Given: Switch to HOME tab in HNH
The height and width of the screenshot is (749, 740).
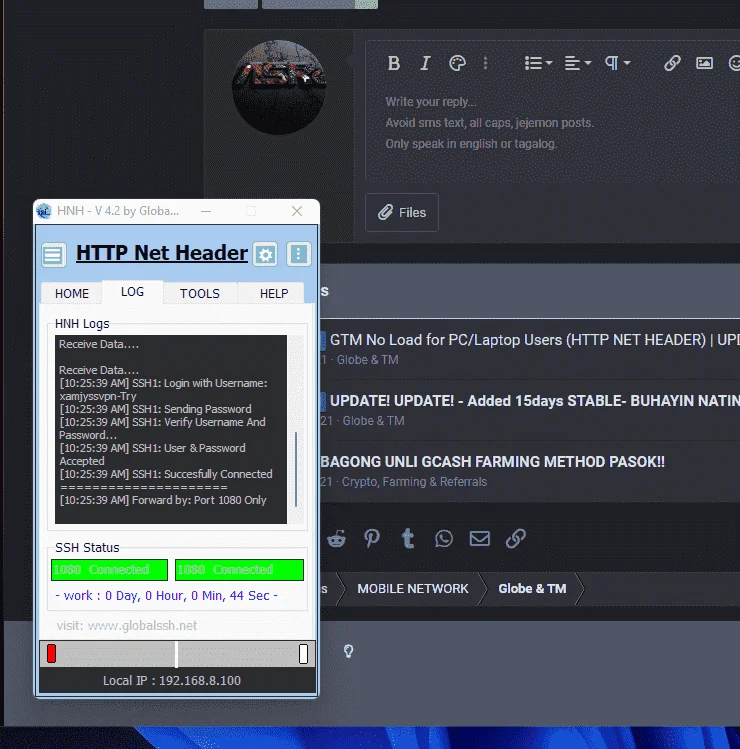Looking at the screenshot, I should [72, 293].
